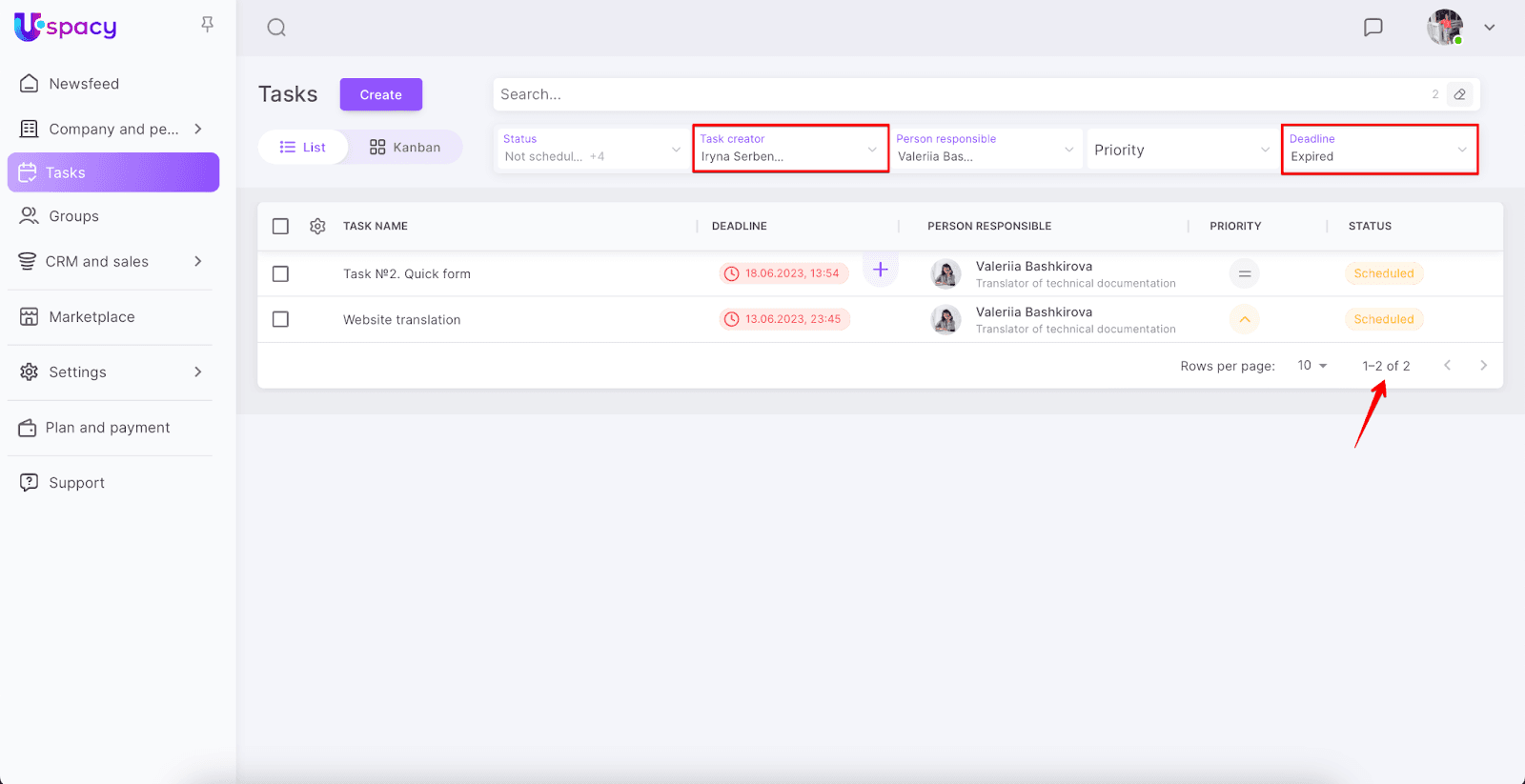Click the high priority arrow icon for Website translation
1525x784 pixels.
pos(1244,319)
